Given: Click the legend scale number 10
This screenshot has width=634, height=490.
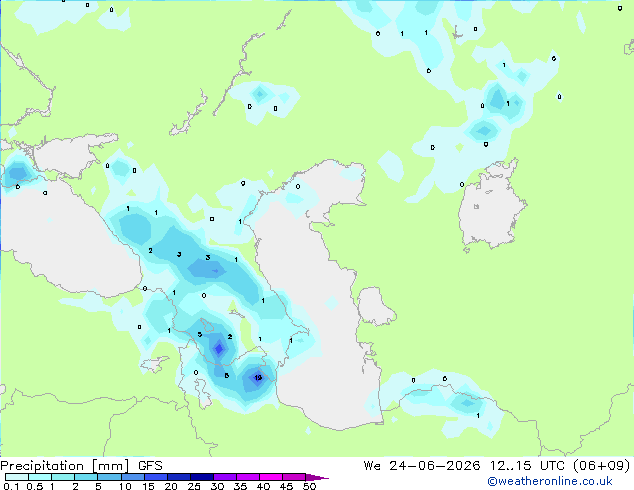Looking at the screenshot, I should pyautogui.click(x=125, y=486).
